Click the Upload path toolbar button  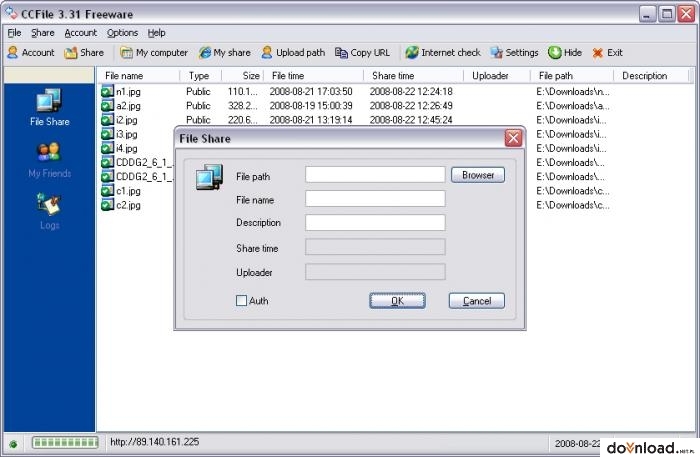pyautogui.click(x=293, y=53)
